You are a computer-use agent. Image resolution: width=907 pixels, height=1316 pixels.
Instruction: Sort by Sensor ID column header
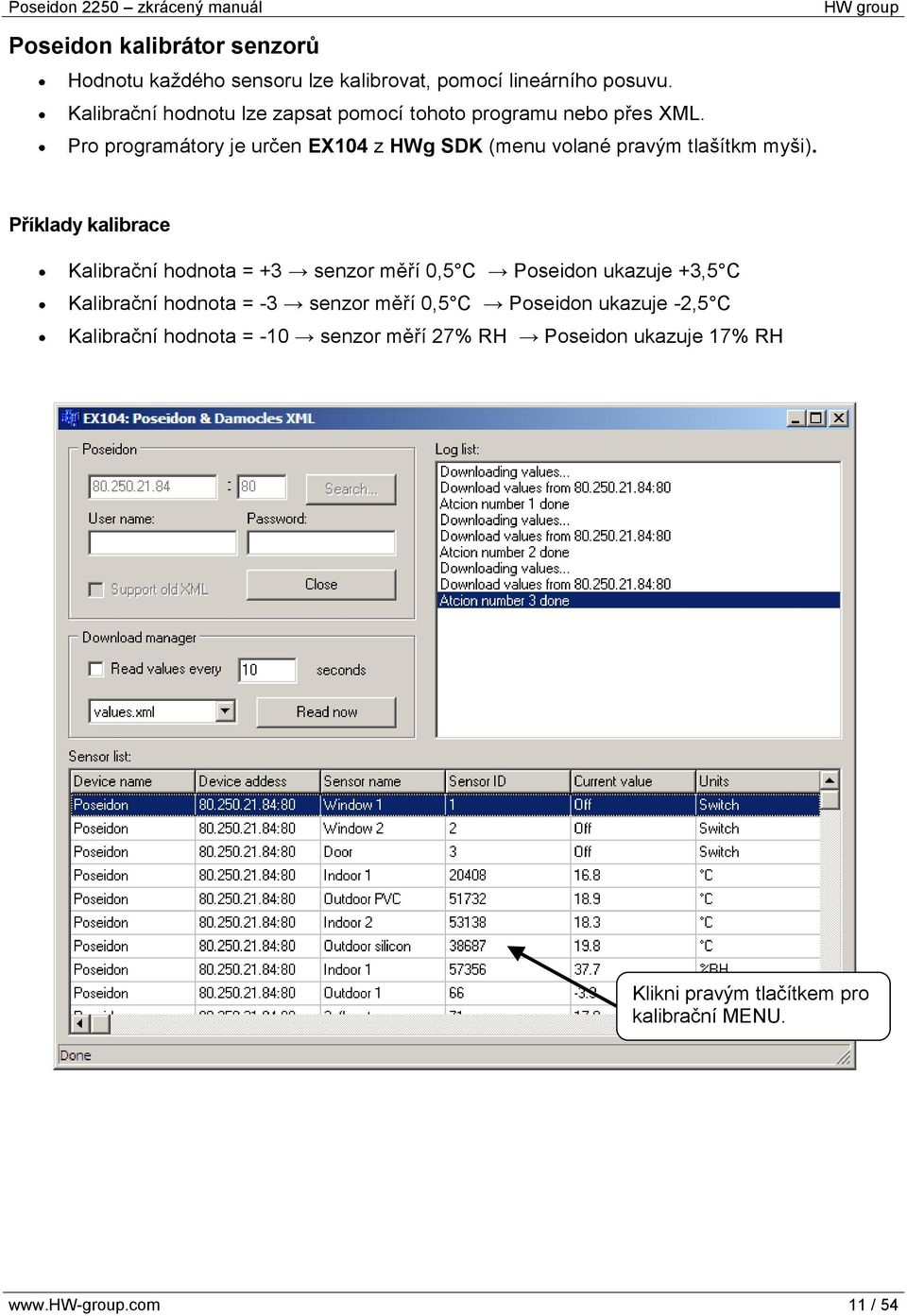pos(508,781)
